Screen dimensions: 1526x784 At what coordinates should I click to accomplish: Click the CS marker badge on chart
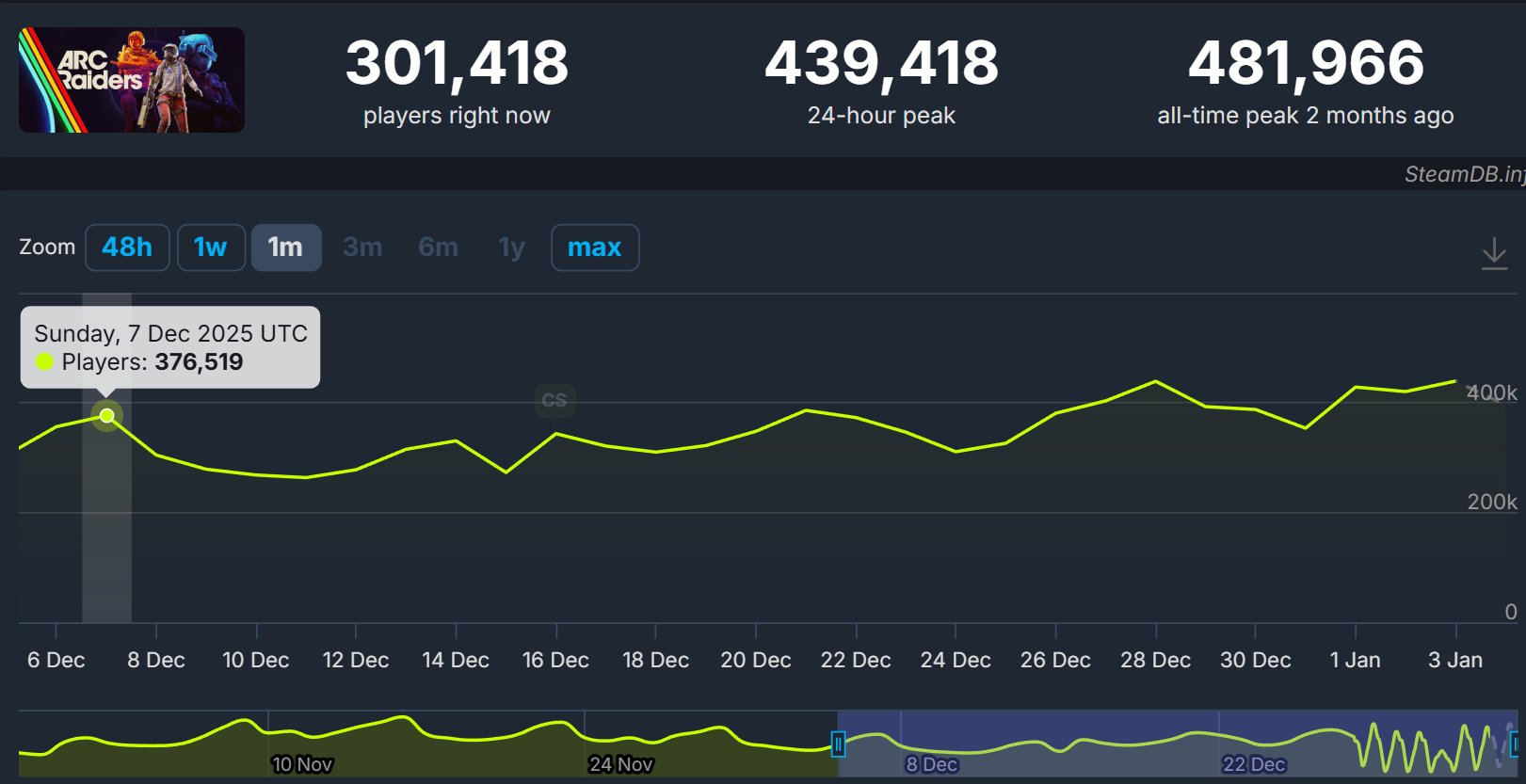554,400
